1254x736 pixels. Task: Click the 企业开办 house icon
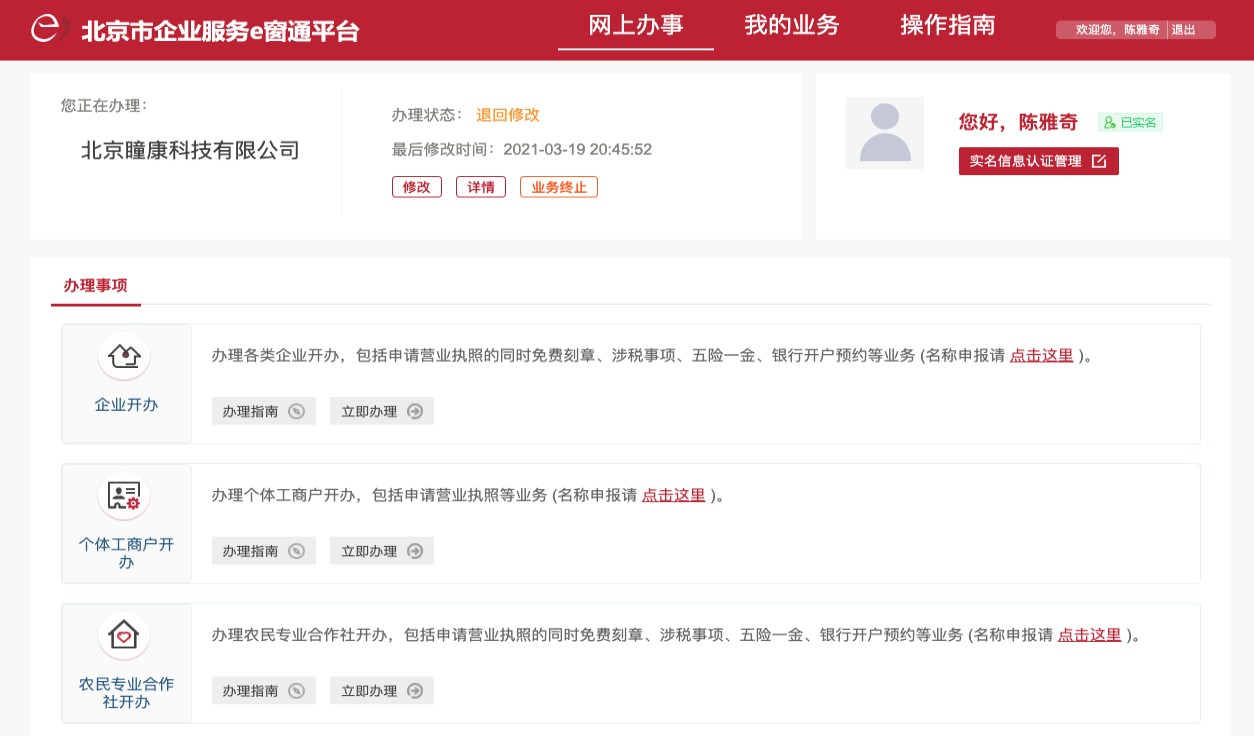coord(124,356)
